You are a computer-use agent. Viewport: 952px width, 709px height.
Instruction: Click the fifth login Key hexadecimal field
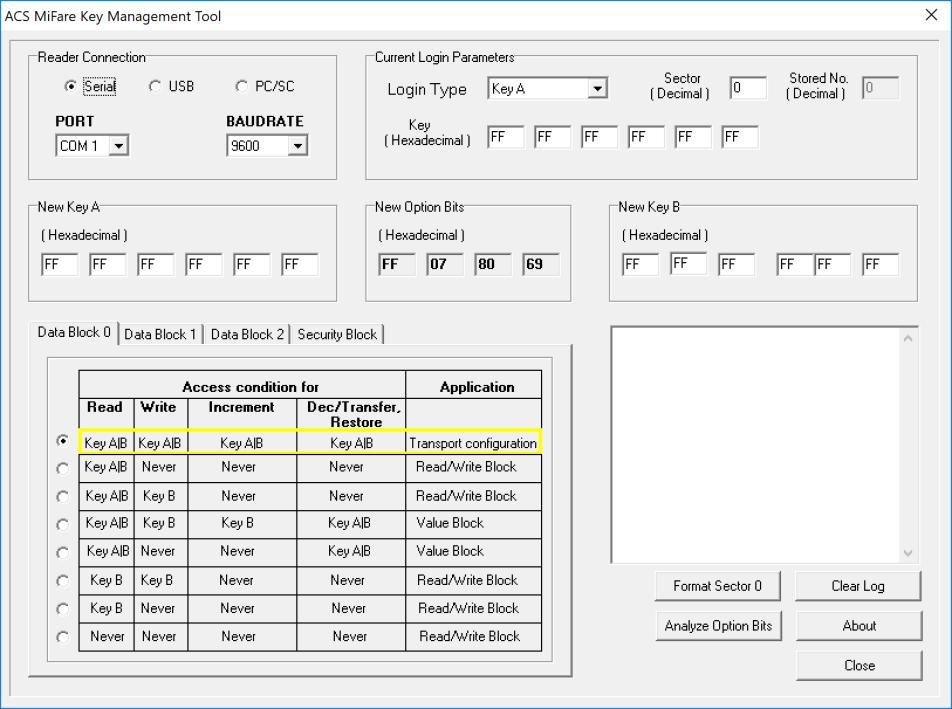[x=693, y=137]
